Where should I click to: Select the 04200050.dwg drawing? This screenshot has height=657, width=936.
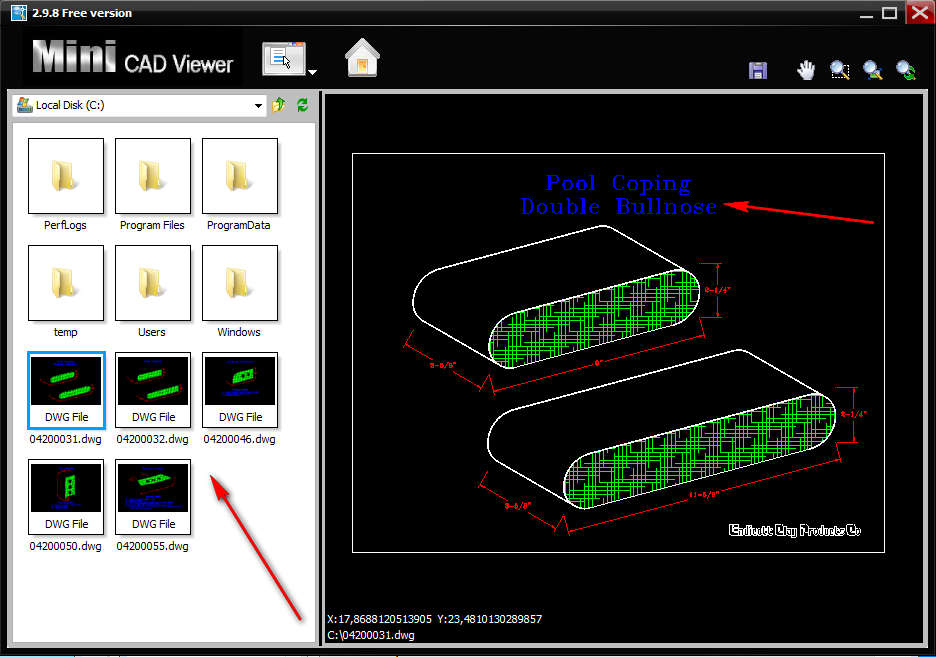(66, 497)
